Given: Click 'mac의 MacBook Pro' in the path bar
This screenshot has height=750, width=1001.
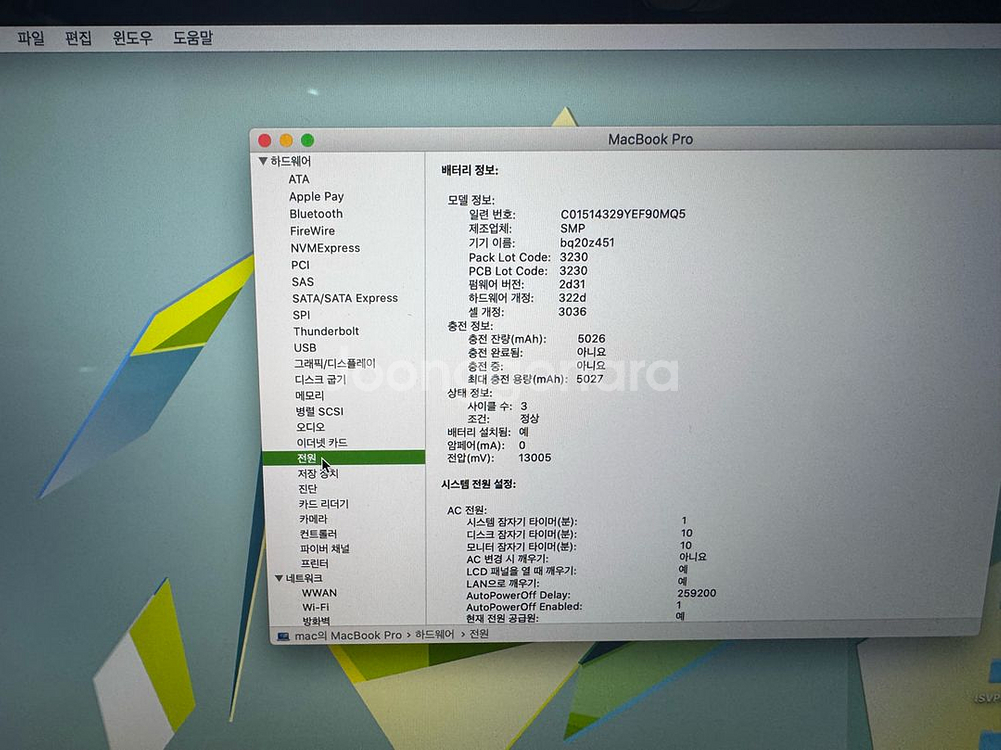Looking at the screenshot, I should pos(348,635).
